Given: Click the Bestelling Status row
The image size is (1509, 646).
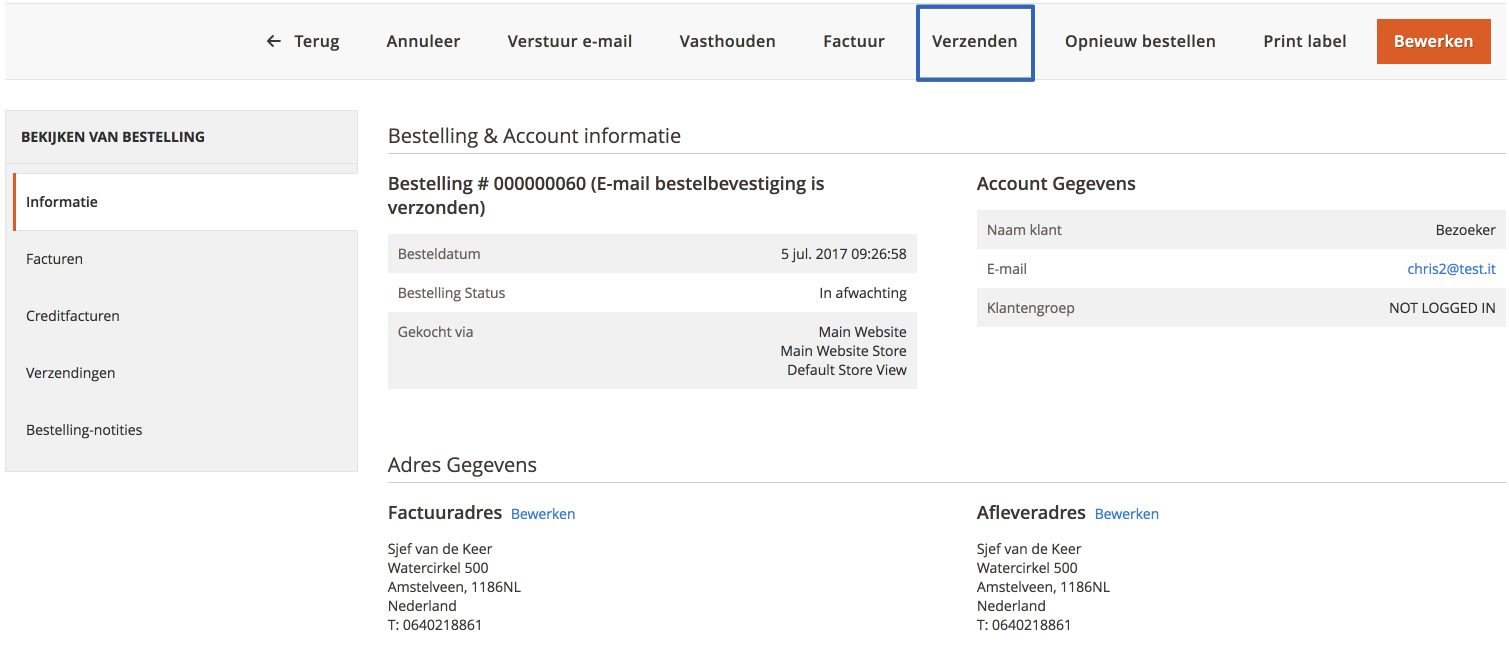Looking at the screenshot, I should coord(650,292).
